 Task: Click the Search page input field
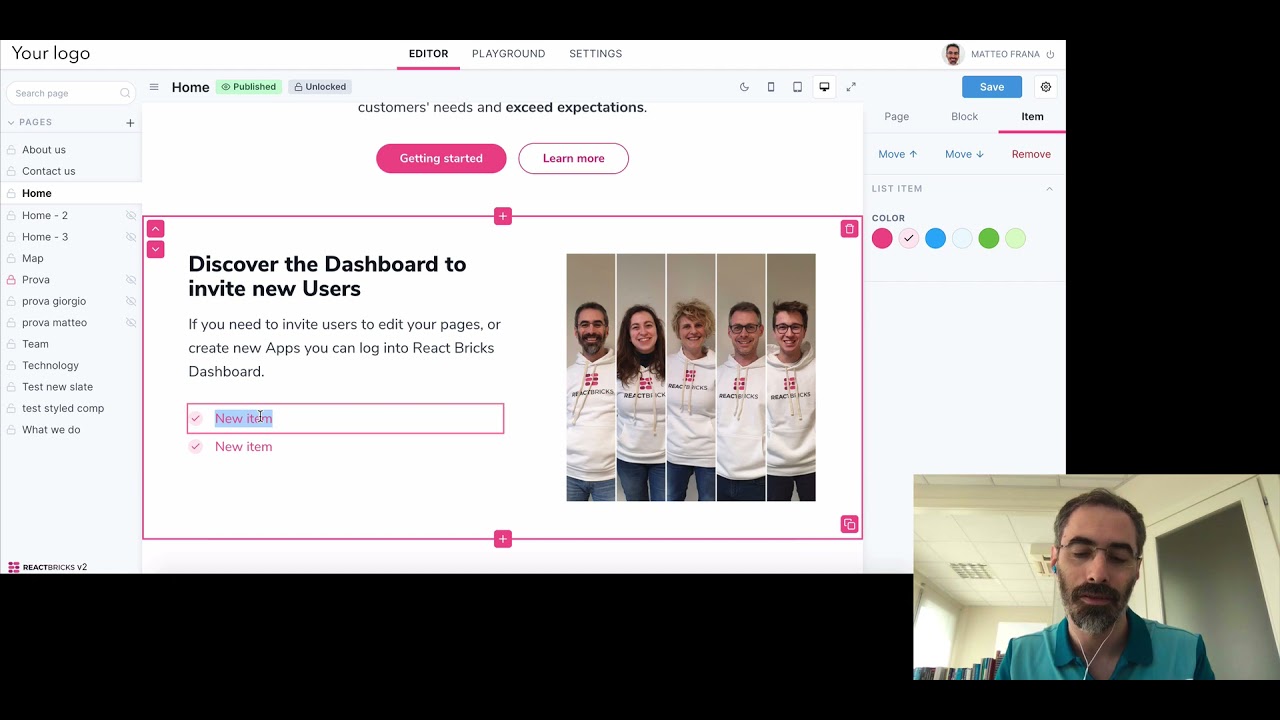[x=70, y=93]
